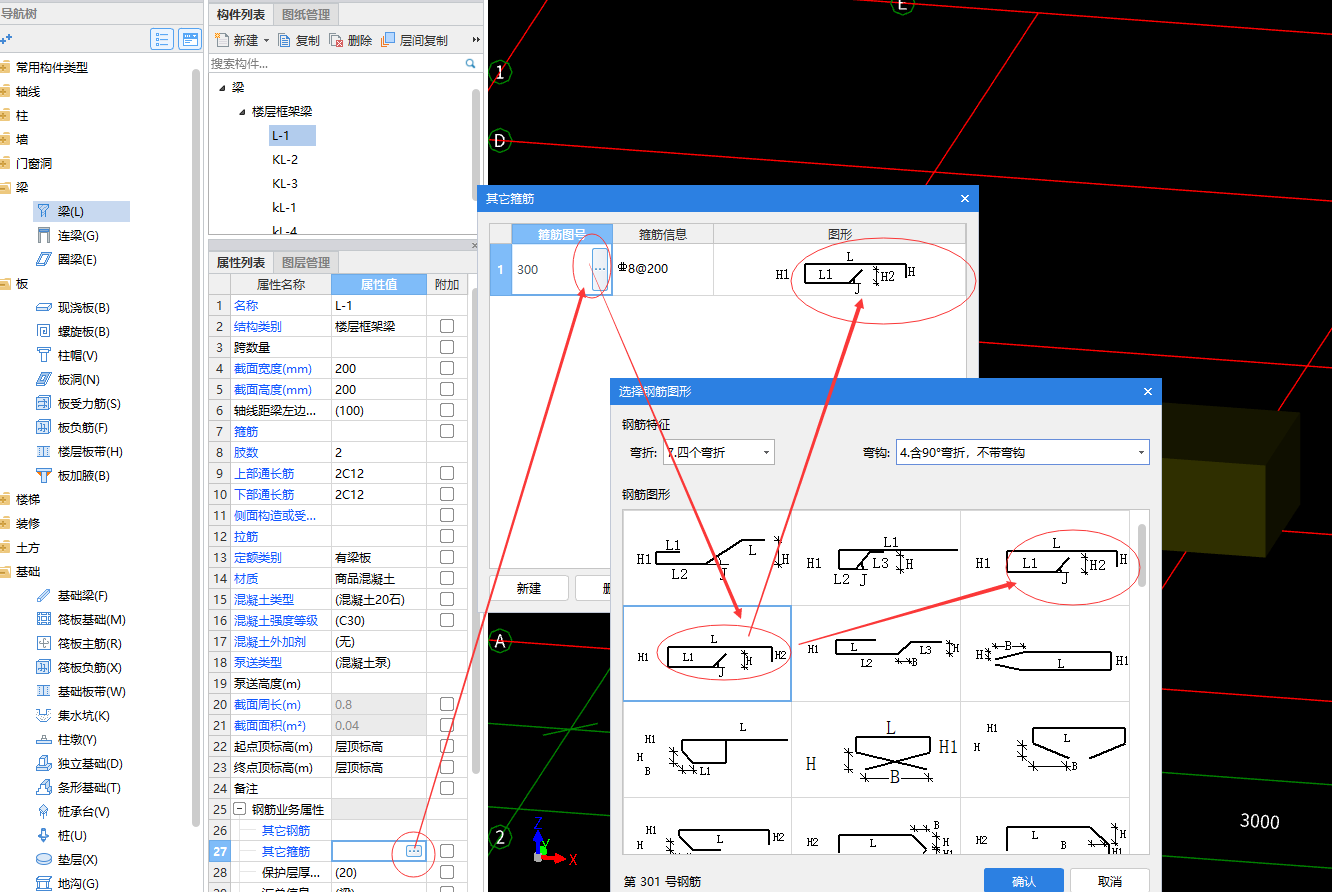The image size is (1332, 892).
Task: Select 板加腋(B) slab haunch item
Action: (x=84, y=475)
